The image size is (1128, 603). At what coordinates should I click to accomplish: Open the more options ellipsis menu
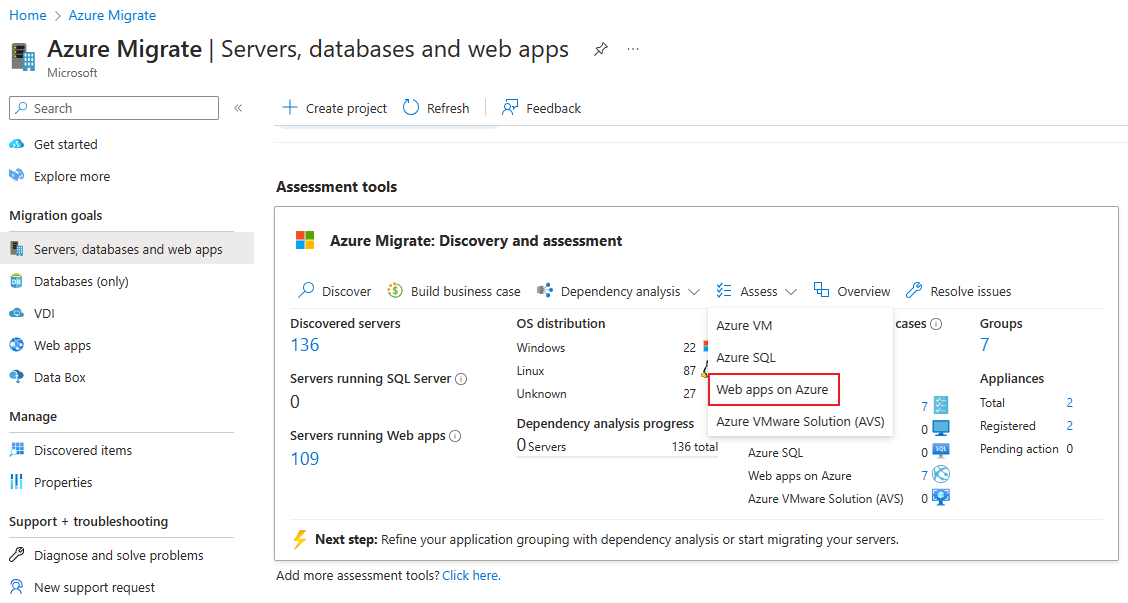coord(633,49)
